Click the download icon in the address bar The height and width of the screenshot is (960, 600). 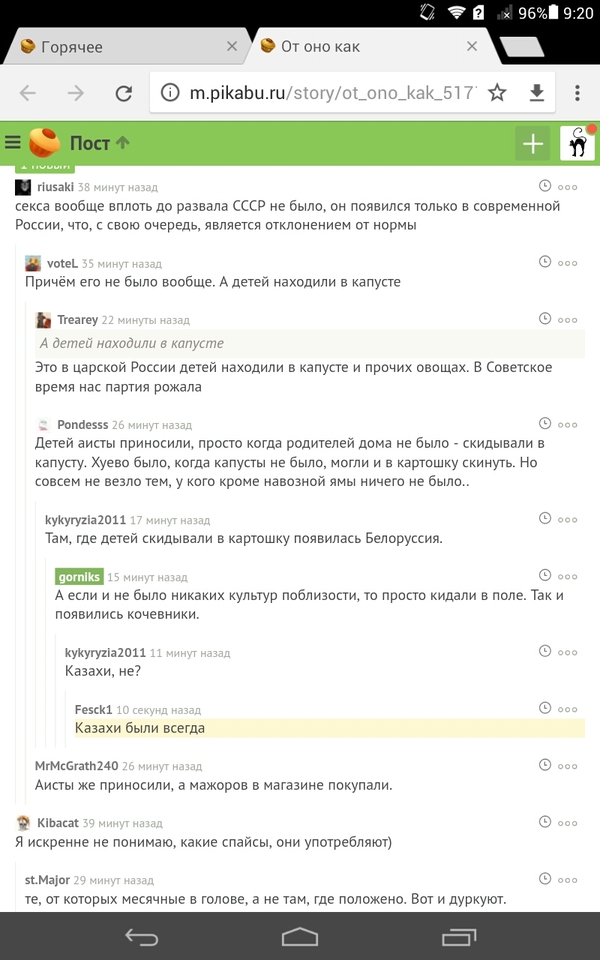coord(537,91)
